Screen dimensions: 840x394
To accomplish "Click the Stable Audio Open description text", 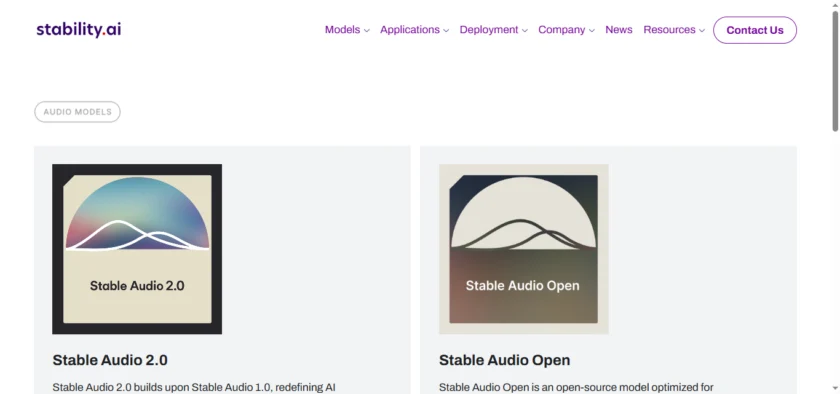I will 576,387.
